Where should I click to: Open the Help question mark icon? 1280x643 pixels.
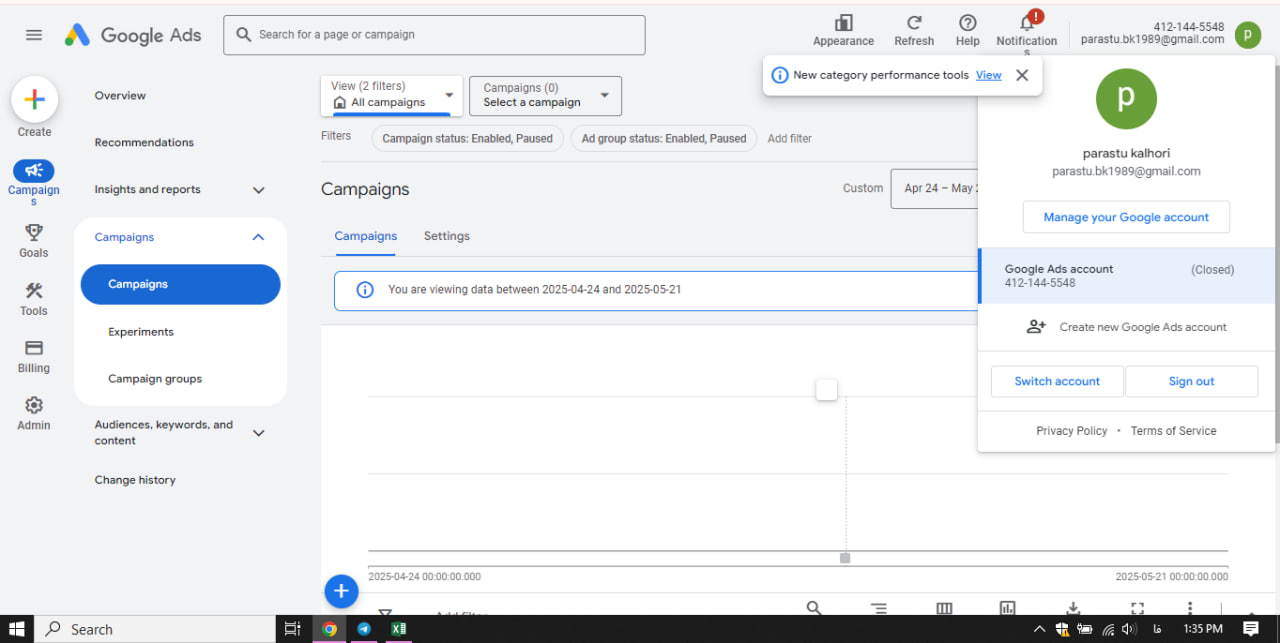point(967,24)
